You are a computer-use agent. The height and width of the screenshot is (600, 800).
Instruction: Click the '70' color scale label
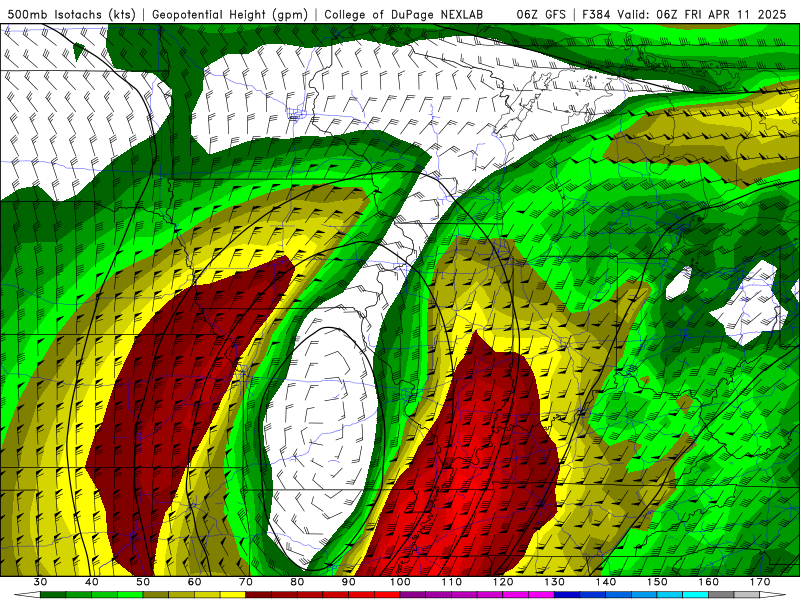(x=246, y=582)
